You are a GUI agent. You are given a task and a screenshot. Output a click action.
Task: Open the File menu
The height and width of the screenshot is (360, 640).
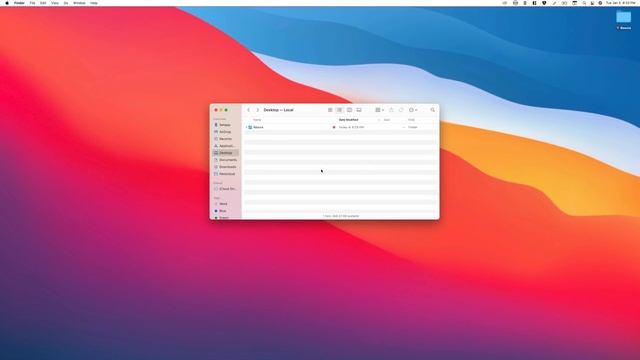click(32, 3)
